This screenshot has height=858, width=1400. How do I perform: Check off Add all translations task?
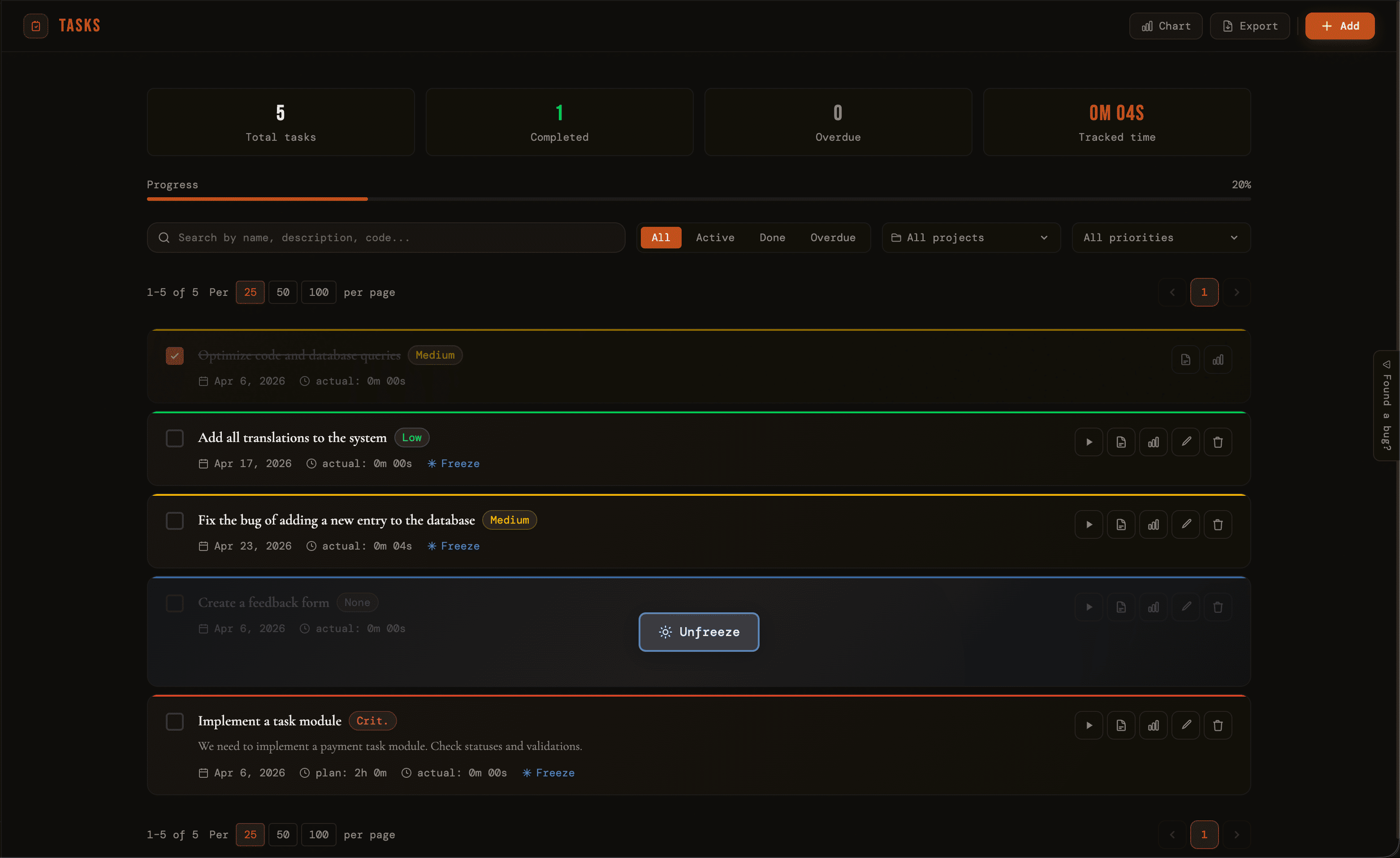(x=174, y=438)
